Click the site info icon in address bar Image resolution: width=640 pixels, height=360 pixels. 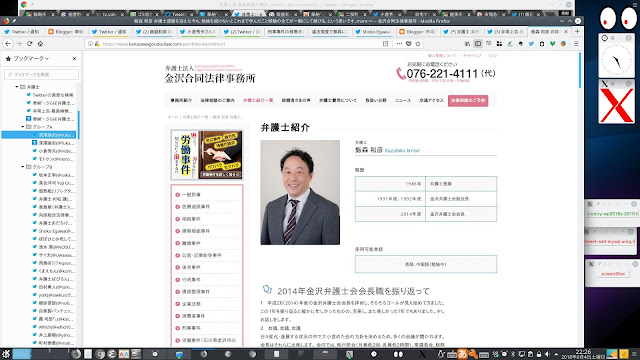91,44
